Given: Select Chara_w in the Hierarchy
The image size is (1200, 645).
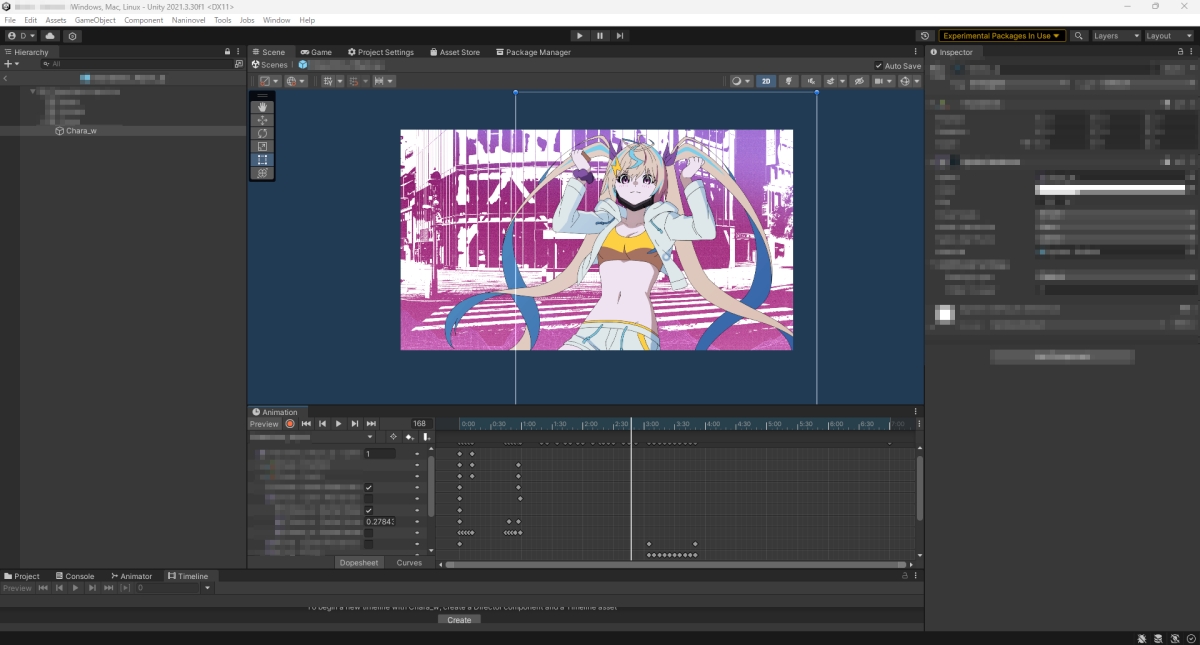Looking at the screenshot, I should pyautogui.click(x=81, y=131).
